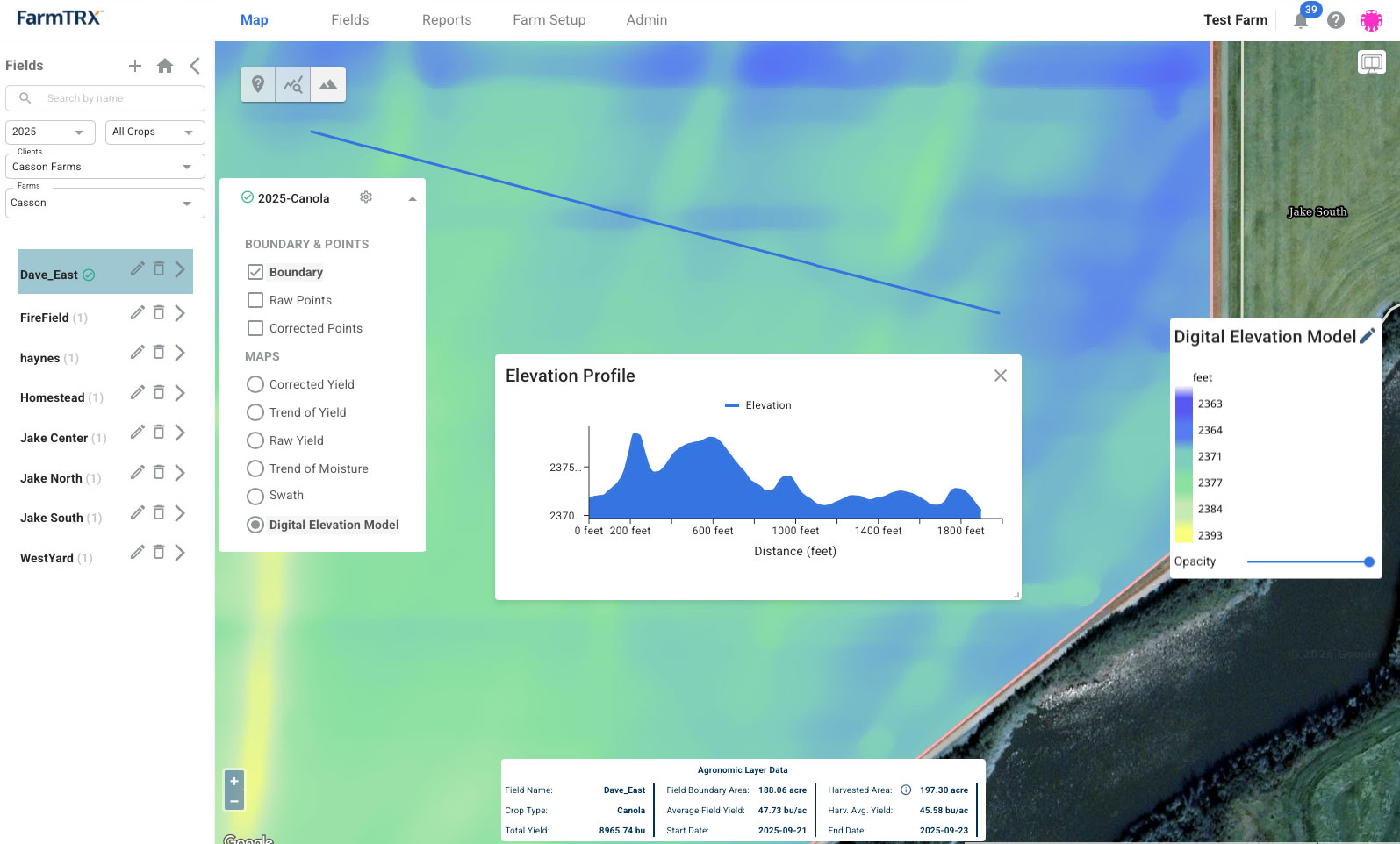The height and width of the screenshot is (844, 1400).
Task: Click the 2363 blue legend swatch
Action: pyautogui.click(x=1183, y=404)
